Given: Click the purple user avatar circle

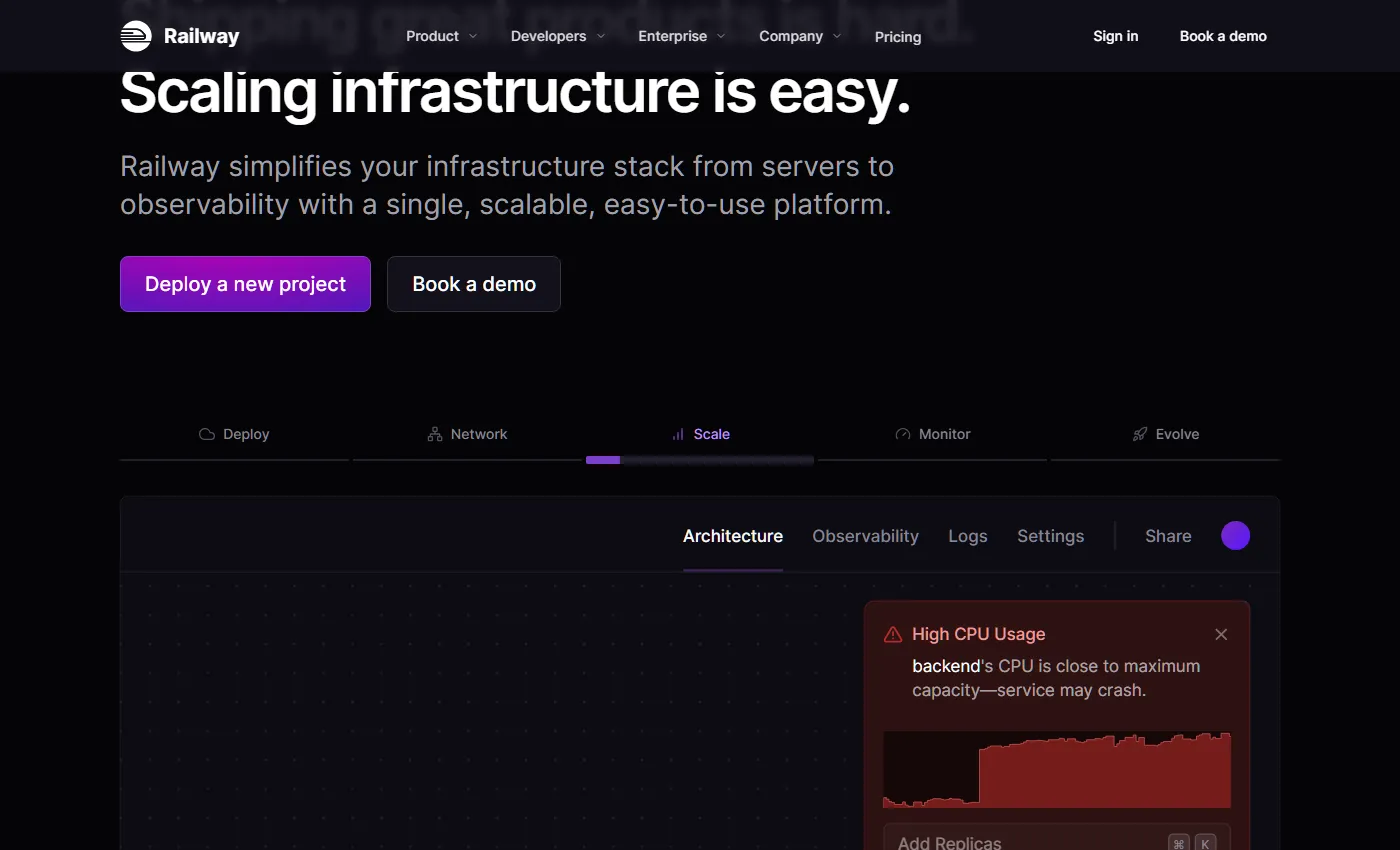Looking at the screenshot, I should point(1235,536).
